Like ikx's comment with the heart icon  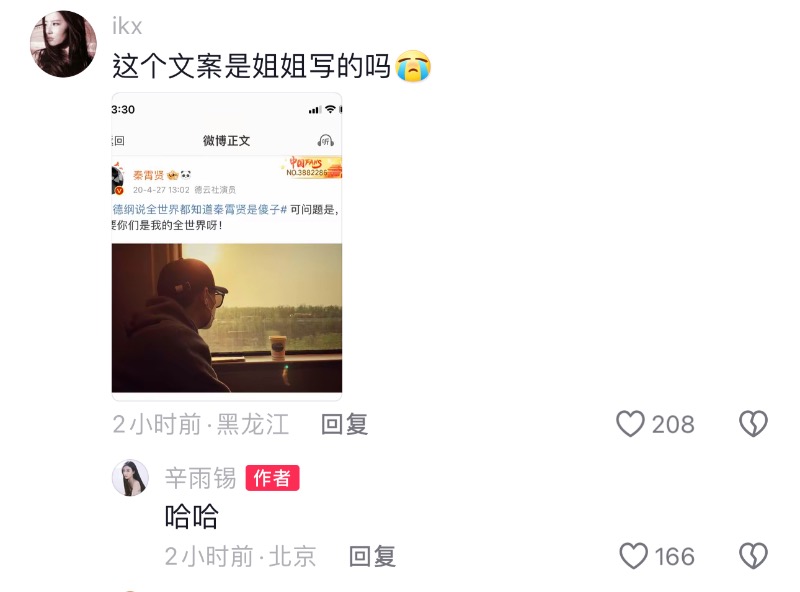tap(631, 424)
